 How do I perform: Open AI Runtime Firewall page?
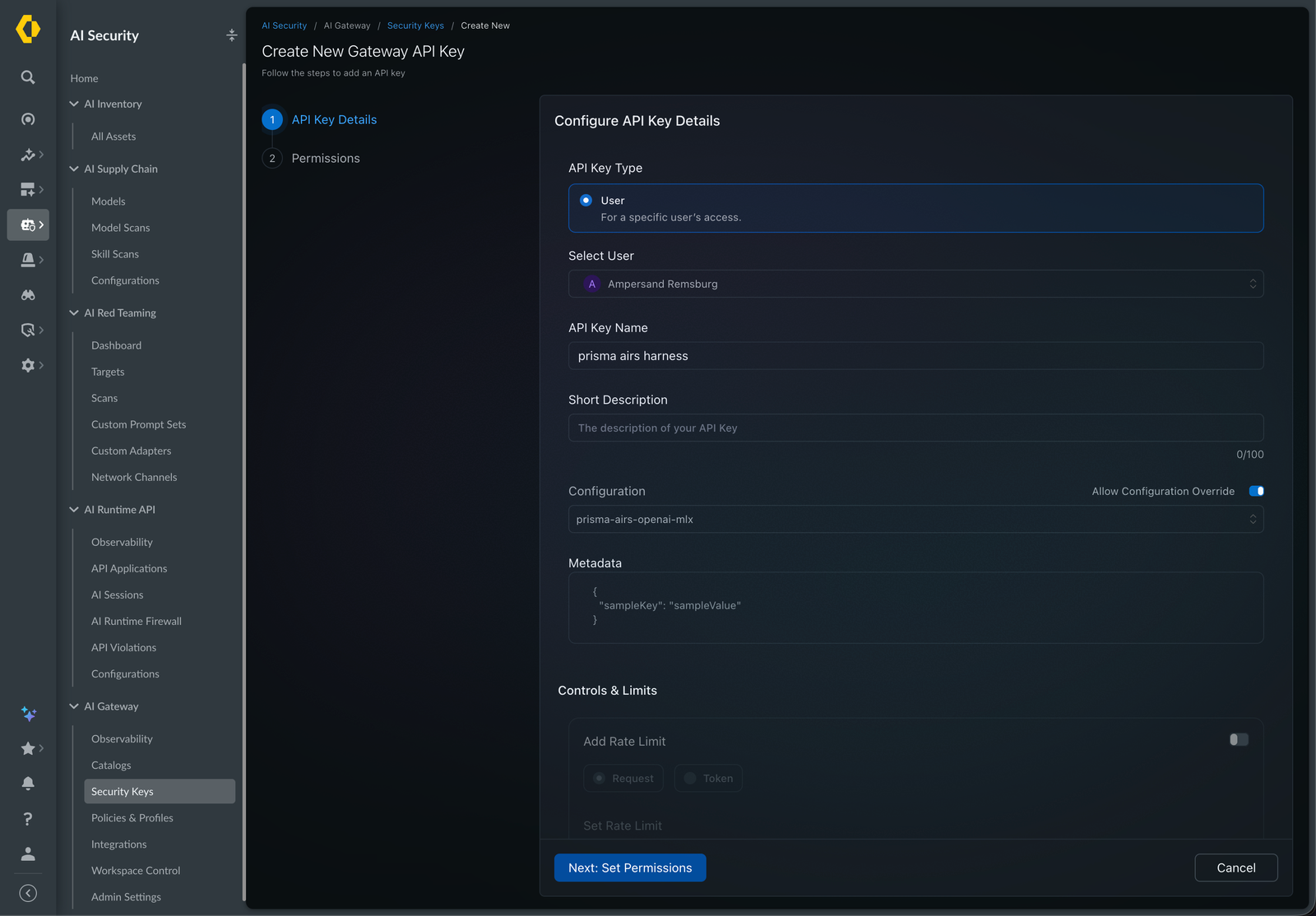pyautogui.click(x=137, y=622)
